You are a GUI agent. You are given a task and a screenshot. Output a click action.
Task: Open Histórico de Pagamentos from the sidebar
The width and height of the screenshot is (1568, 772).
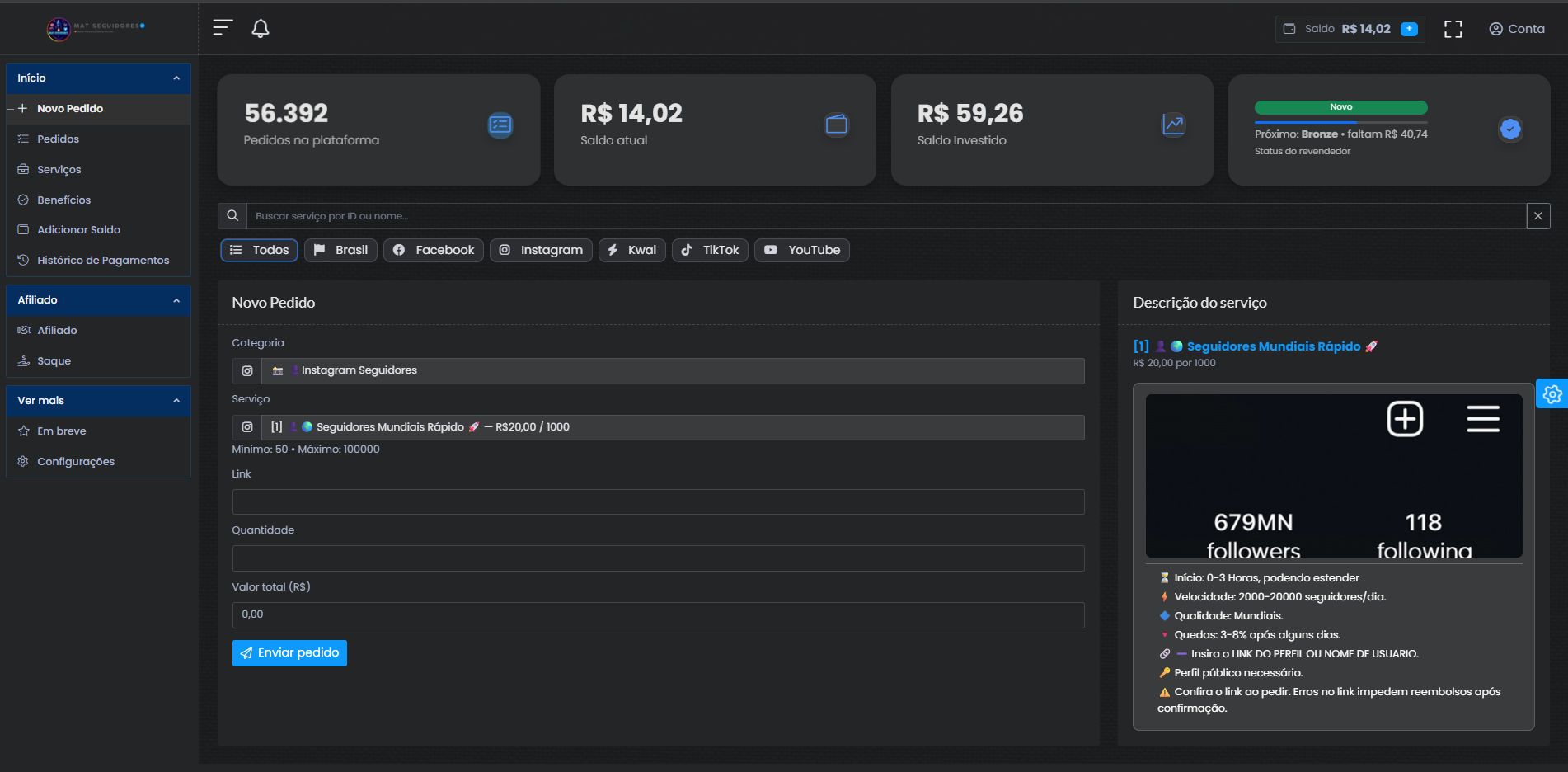(103, 260)
